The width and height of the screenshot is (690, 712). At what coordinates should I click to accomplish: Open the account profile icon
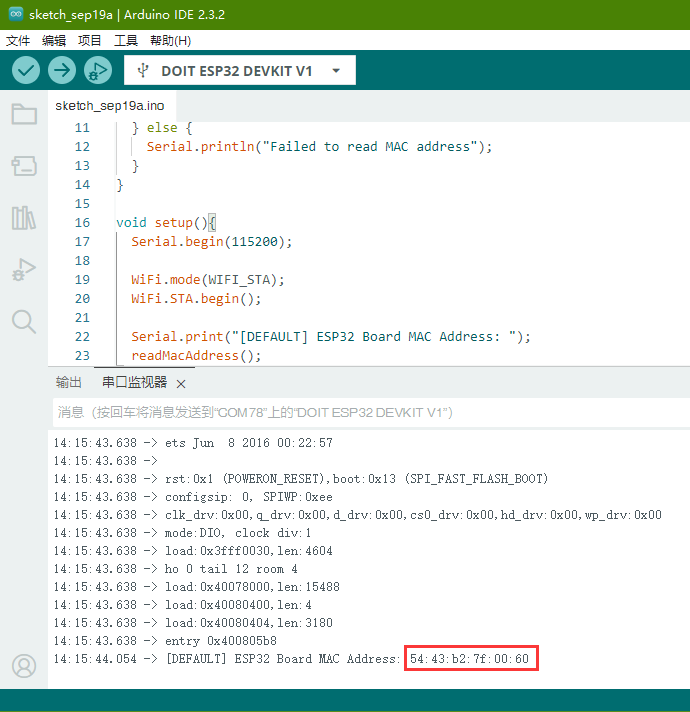coord(24,666)
